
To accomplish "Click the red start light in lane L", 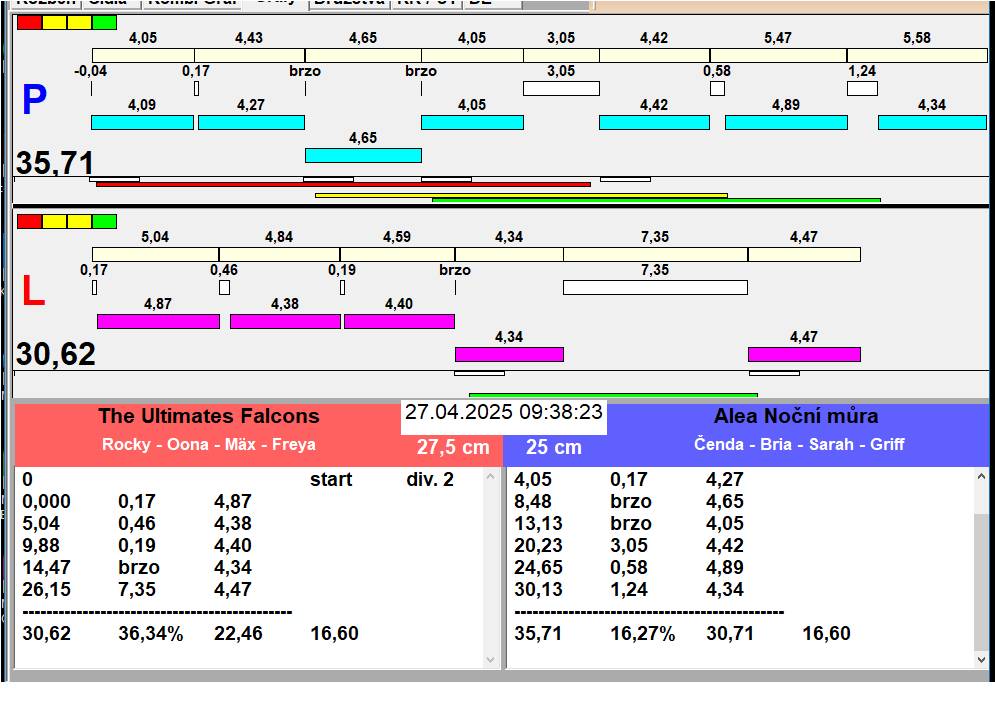I will [x=29, y=221].
